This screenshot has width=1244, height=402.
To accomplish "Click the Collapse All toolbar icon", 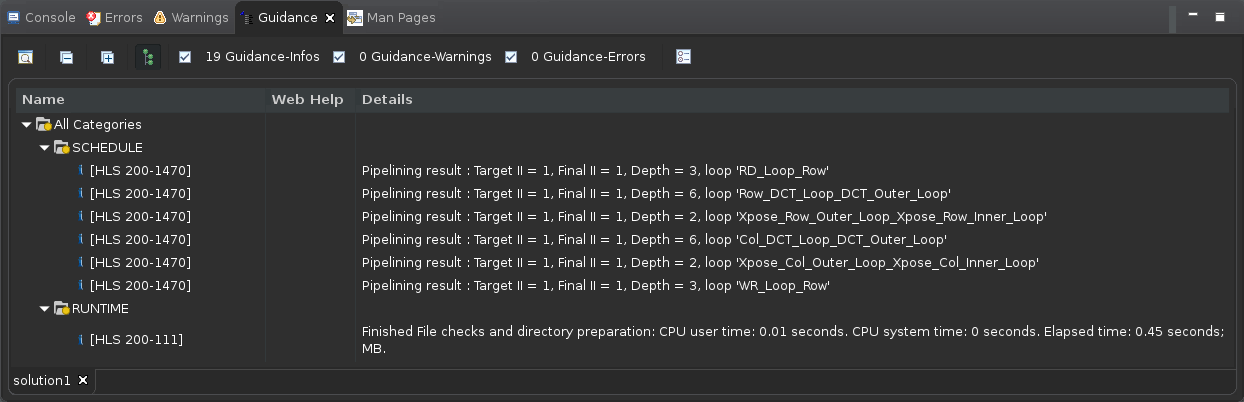I will (66, 57).
